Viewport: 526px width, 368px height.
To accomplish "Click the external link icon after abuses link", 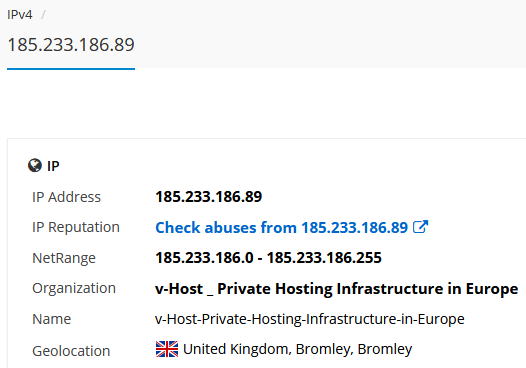I will 420,227.
